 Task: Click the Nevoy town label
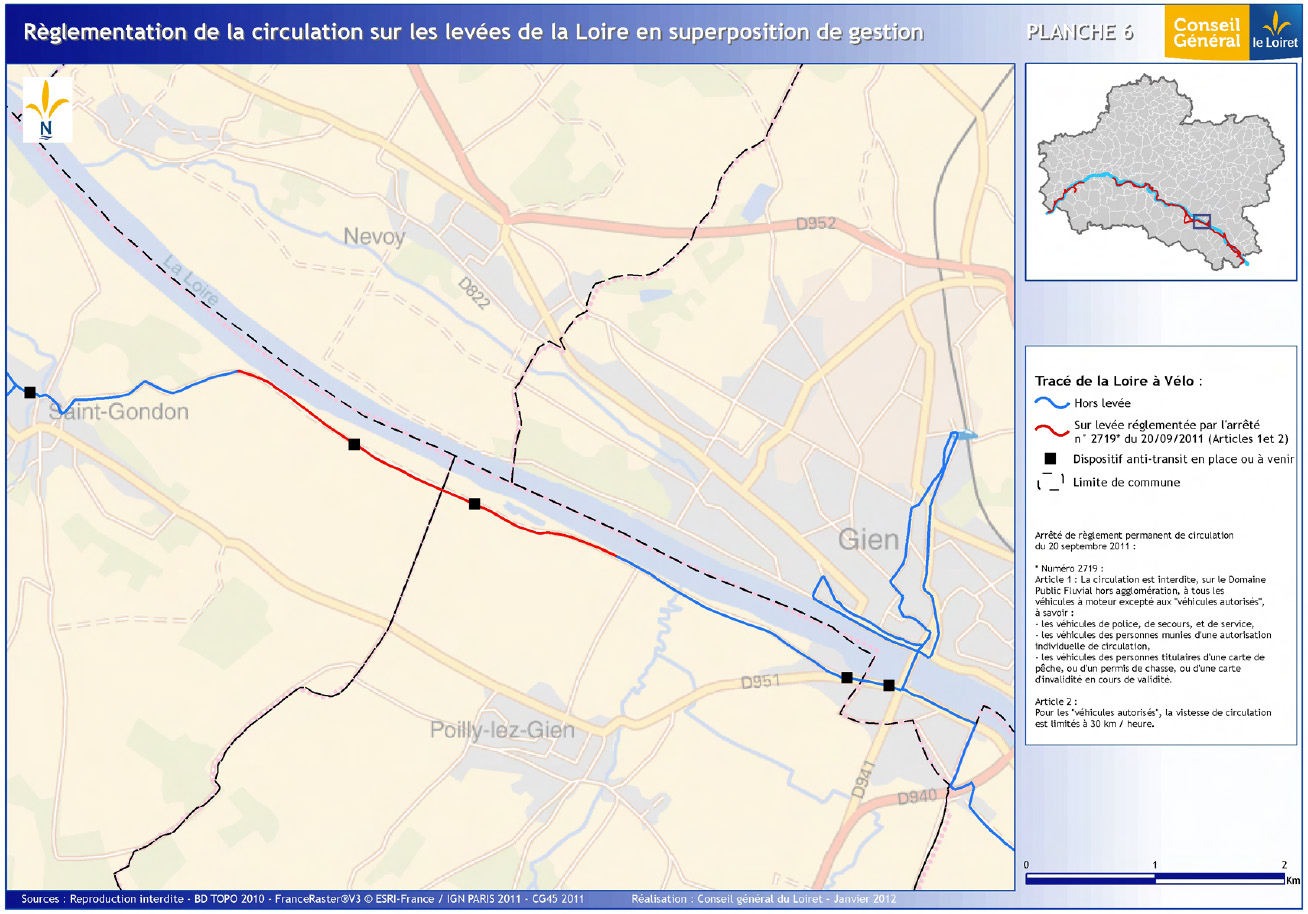click(375, 237)
